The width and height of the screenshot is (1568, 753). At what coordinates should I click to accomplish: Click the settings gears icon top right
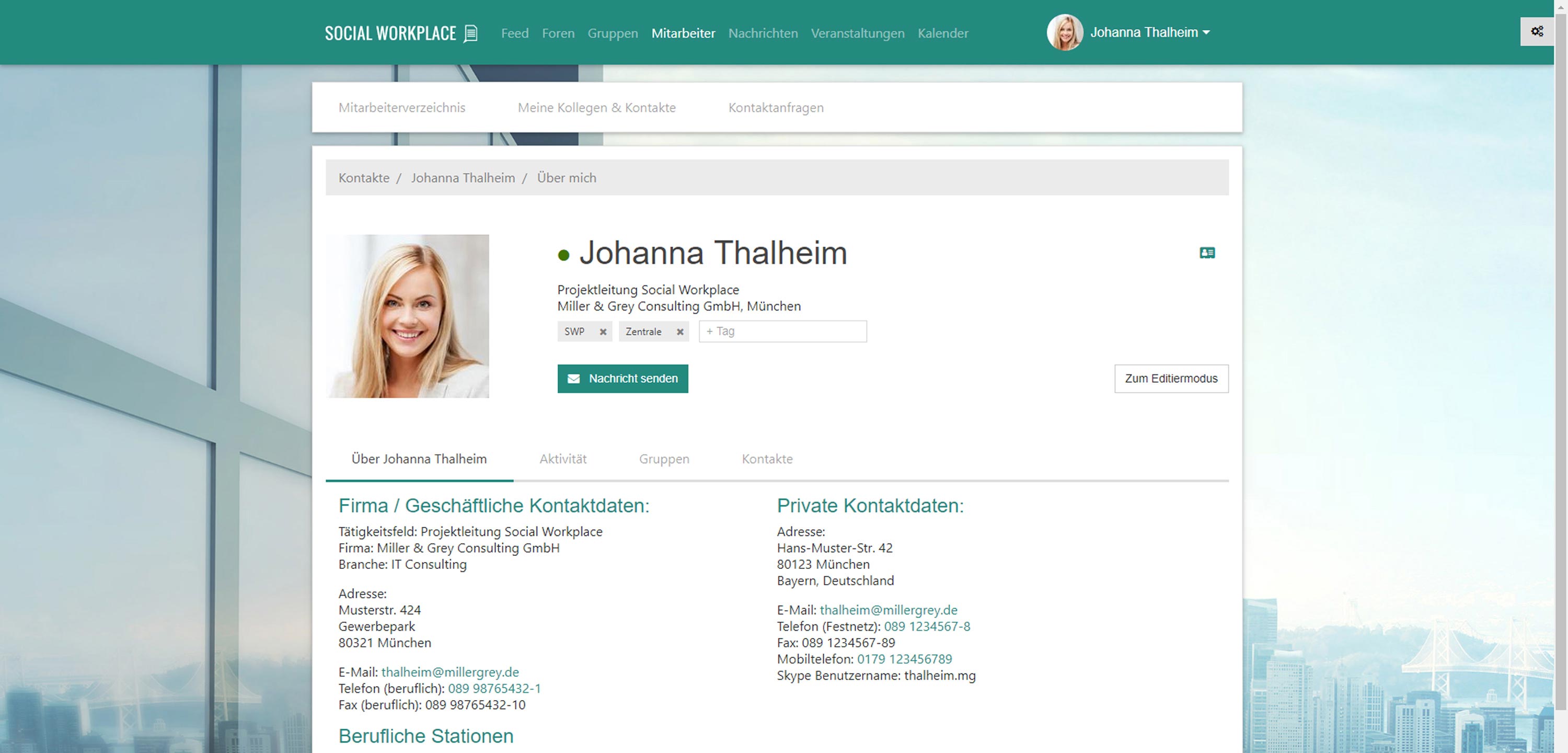1536,32
